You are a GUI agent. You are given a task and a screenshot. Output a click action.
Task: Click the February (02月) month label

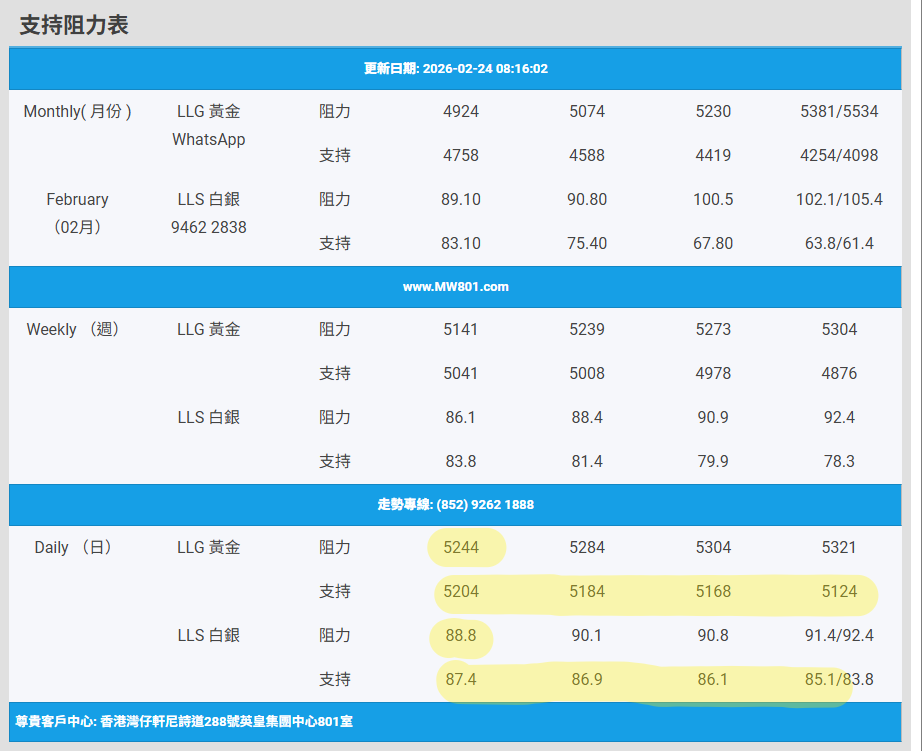(x=78, y=213)
